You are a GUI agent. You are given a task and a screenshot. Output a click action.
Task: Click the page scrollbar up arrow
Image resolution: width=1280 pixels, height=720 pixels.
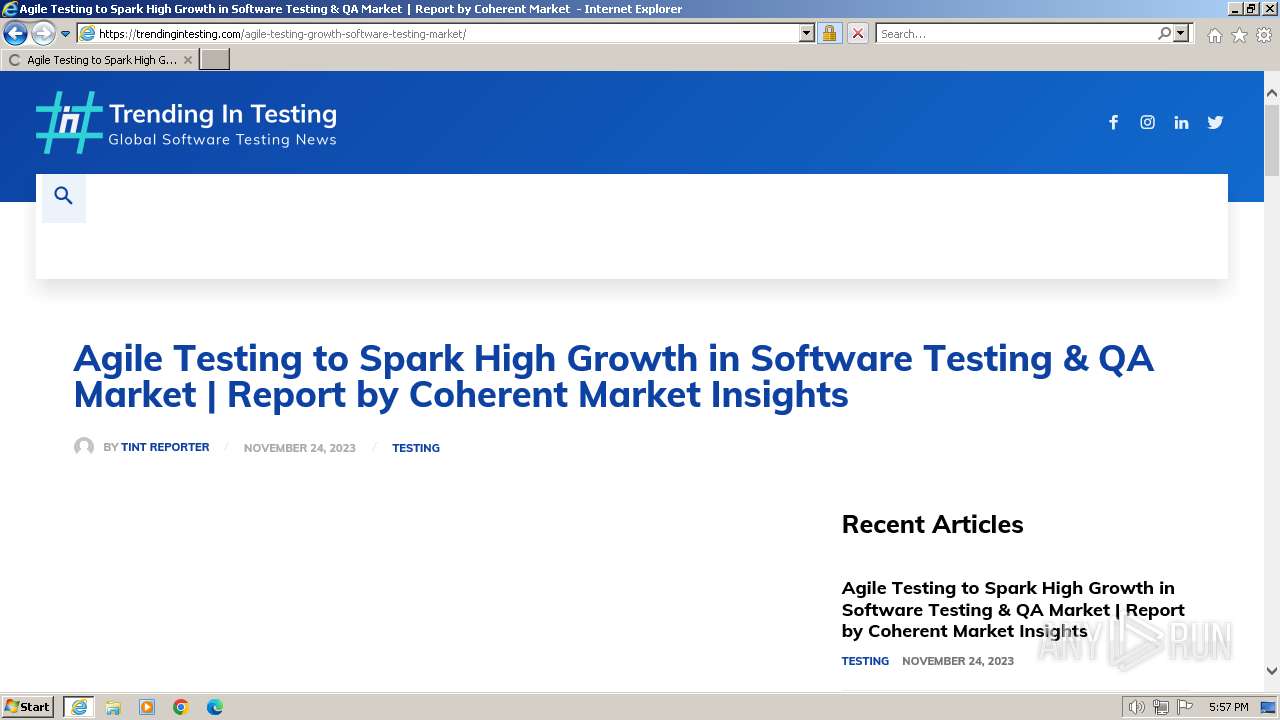pyautogui.click(x=1272, y=94)
